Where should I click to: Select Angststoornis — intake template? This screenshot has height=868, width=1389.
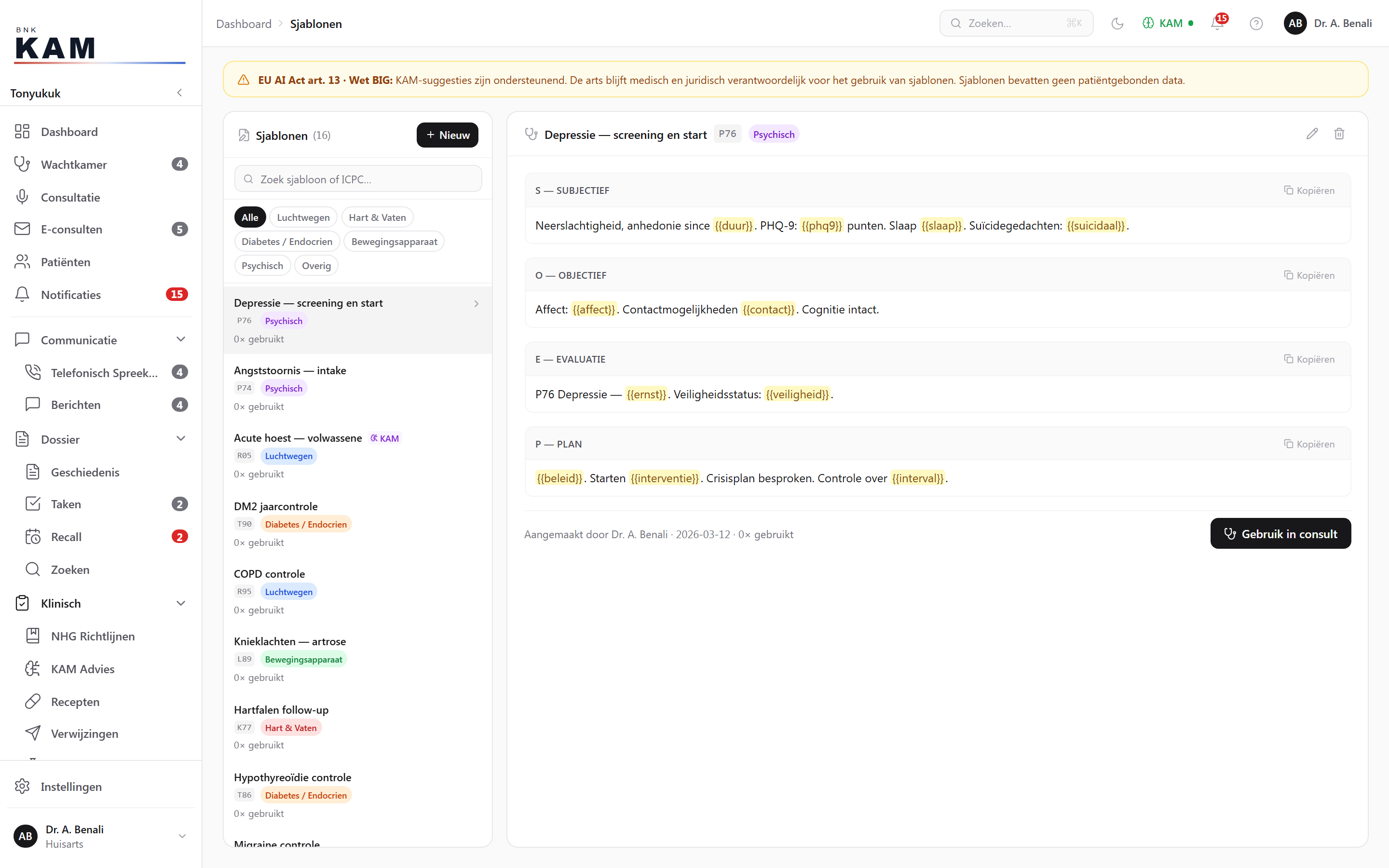click(357, 388)
